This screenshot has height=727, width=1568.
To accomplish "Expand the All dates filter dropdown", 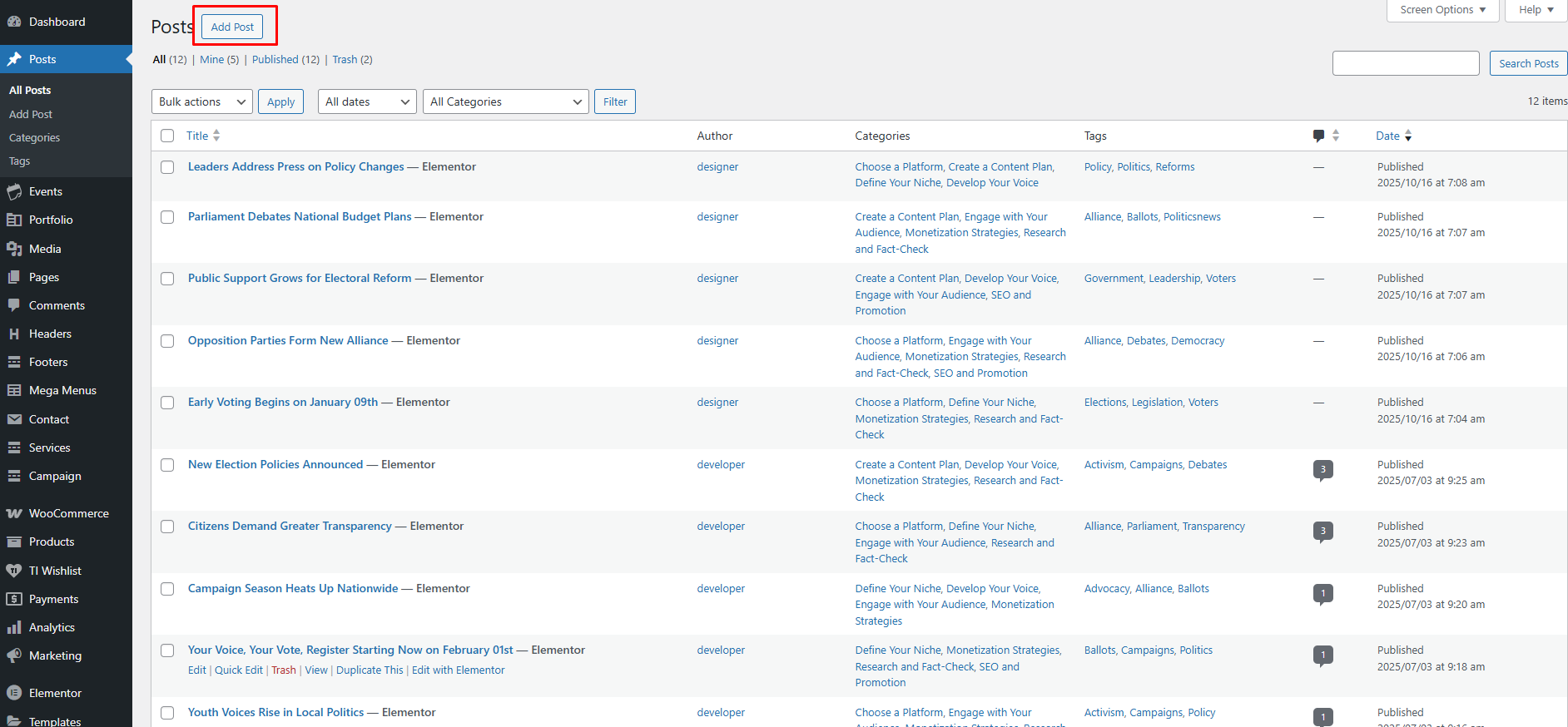I will [x=367, y=101].
